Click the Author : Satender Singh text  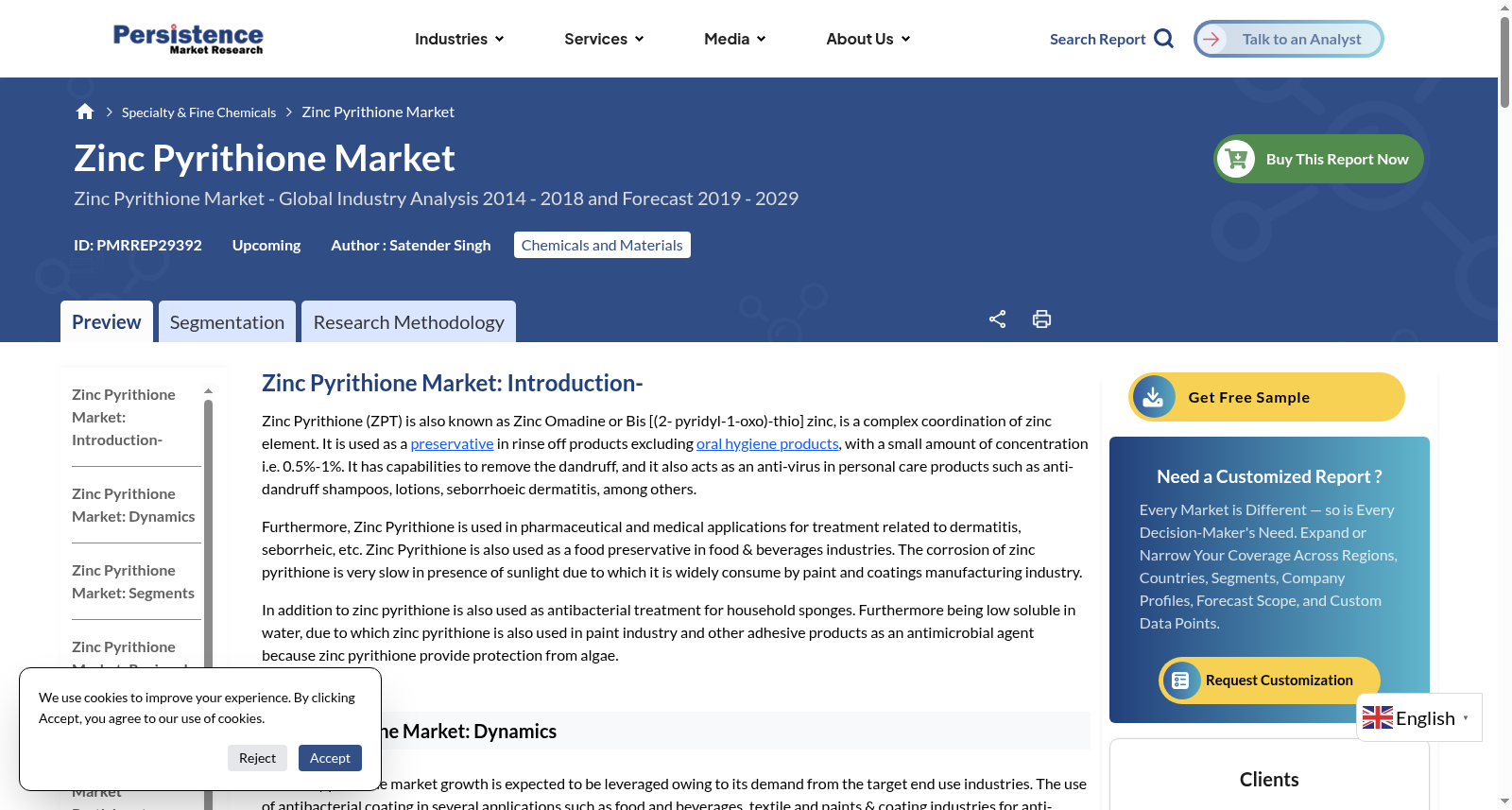coord(411,245)
